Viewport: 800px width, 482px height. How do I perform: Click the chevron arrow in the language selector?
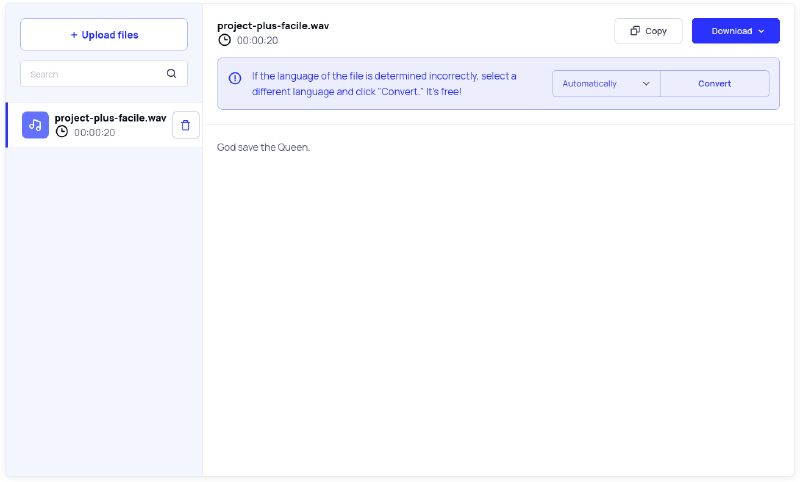(646, 84)
